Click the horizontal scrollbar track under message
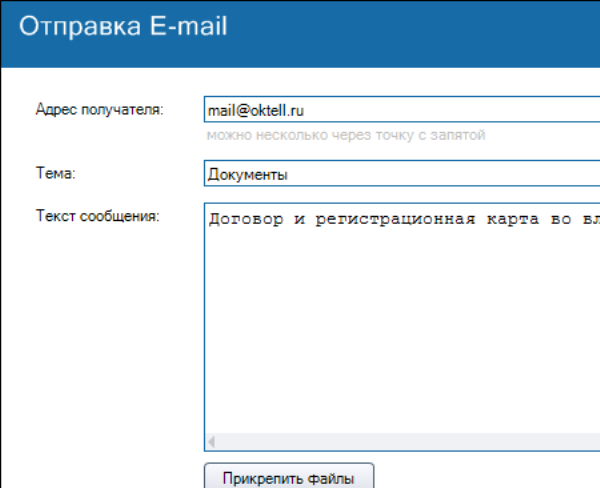Image resolution: width=600 pixels, height=488 pixels. [x=400, y=441]
